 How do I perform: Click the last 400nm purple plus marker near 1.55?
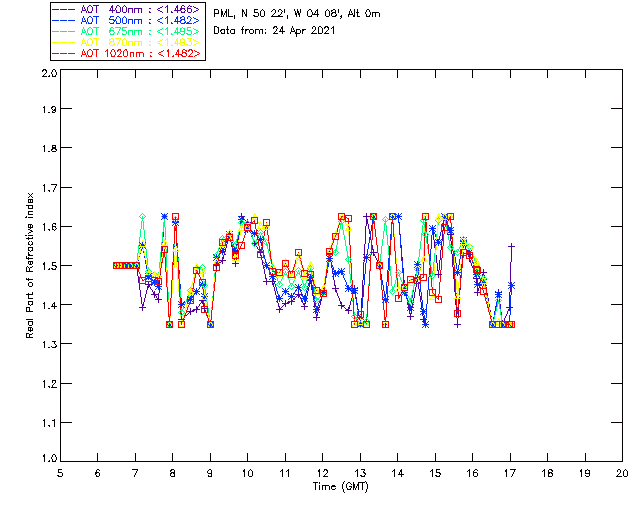click(511, 246)
